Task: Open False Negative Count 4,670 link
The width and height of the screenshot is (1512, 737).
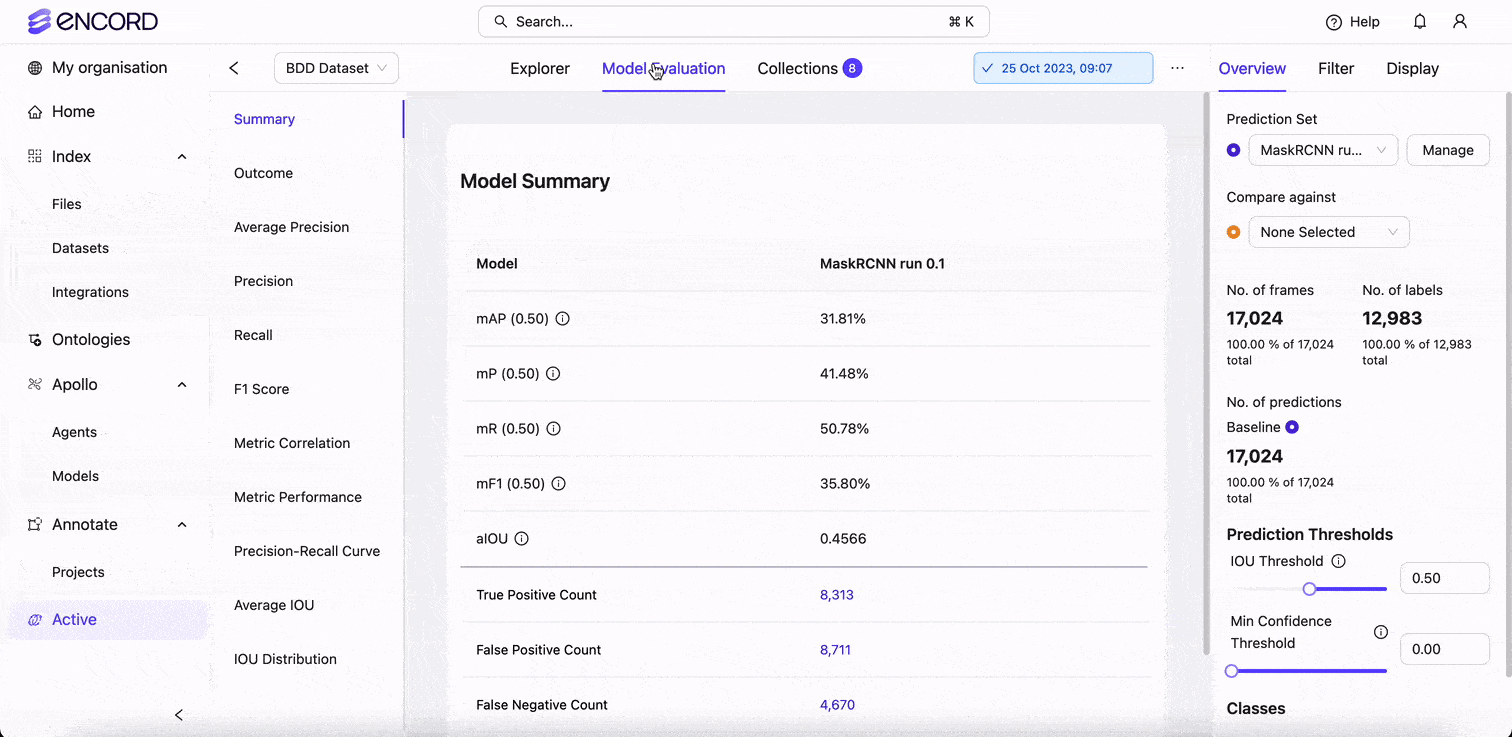Action: pyautogui.click(x=837, y=705)
